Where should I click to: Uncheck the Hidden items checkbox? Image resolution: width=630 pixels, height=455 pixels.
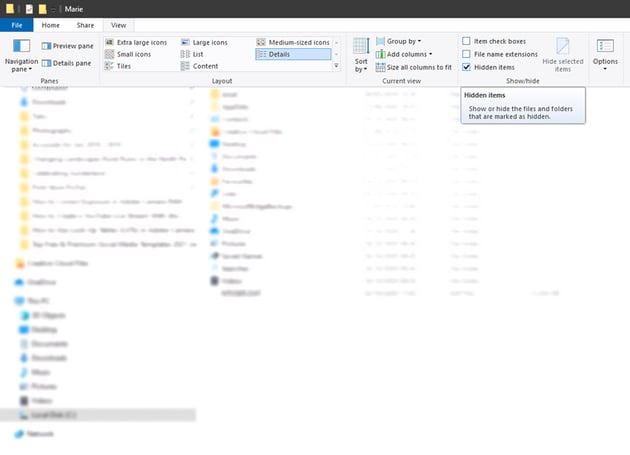pos(466,67)
